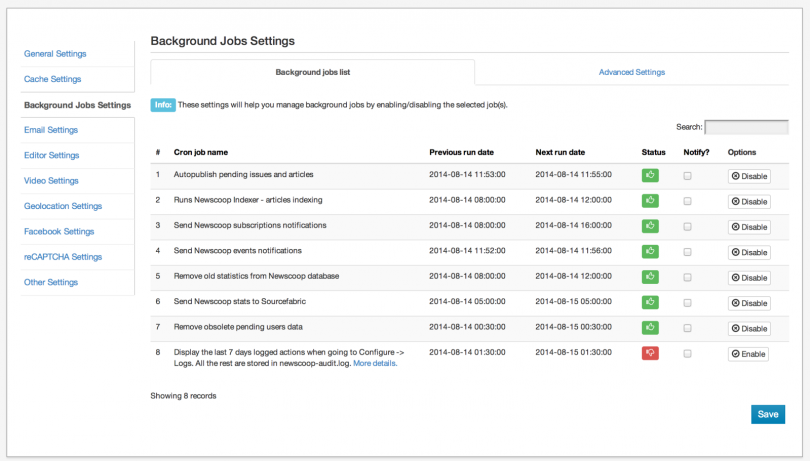Toggle Notify for Remove obsolete pending users
The height and width of the screenshot is (461, 810).
click(x=687, y=328)
